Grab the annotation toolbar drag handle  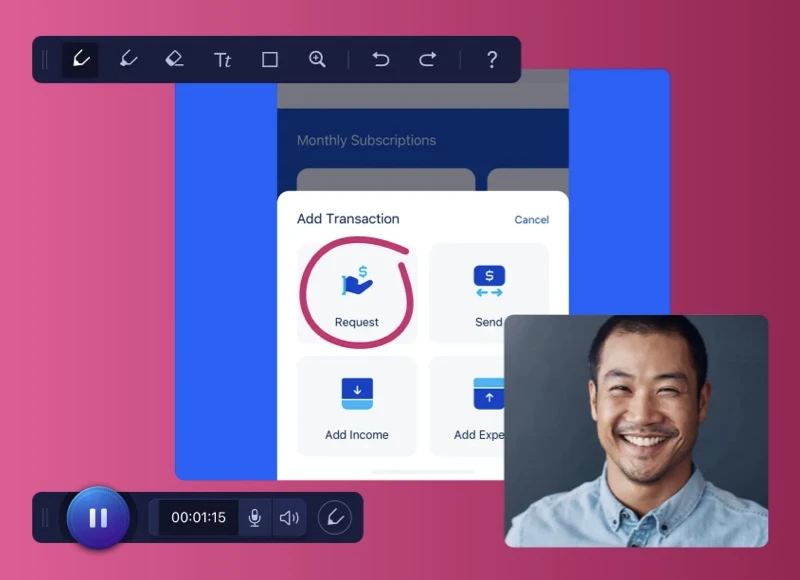click(45, 60)
